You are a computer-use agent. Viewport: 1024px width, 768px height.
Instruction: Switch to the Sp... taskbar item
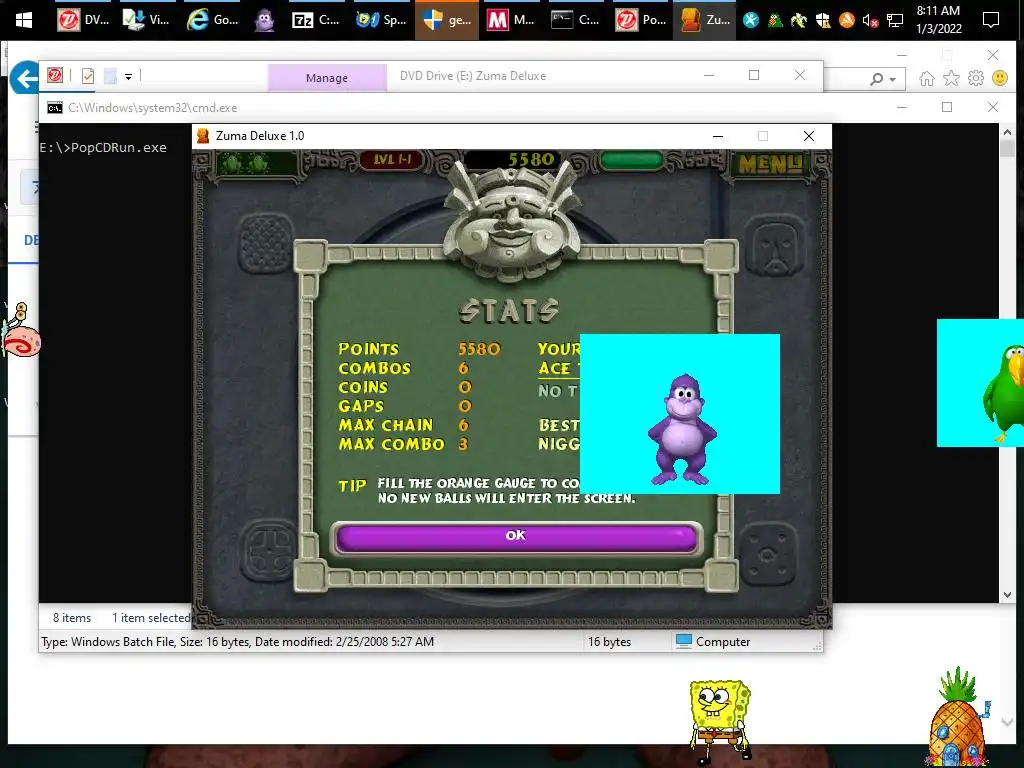click(x=381, y=20)
